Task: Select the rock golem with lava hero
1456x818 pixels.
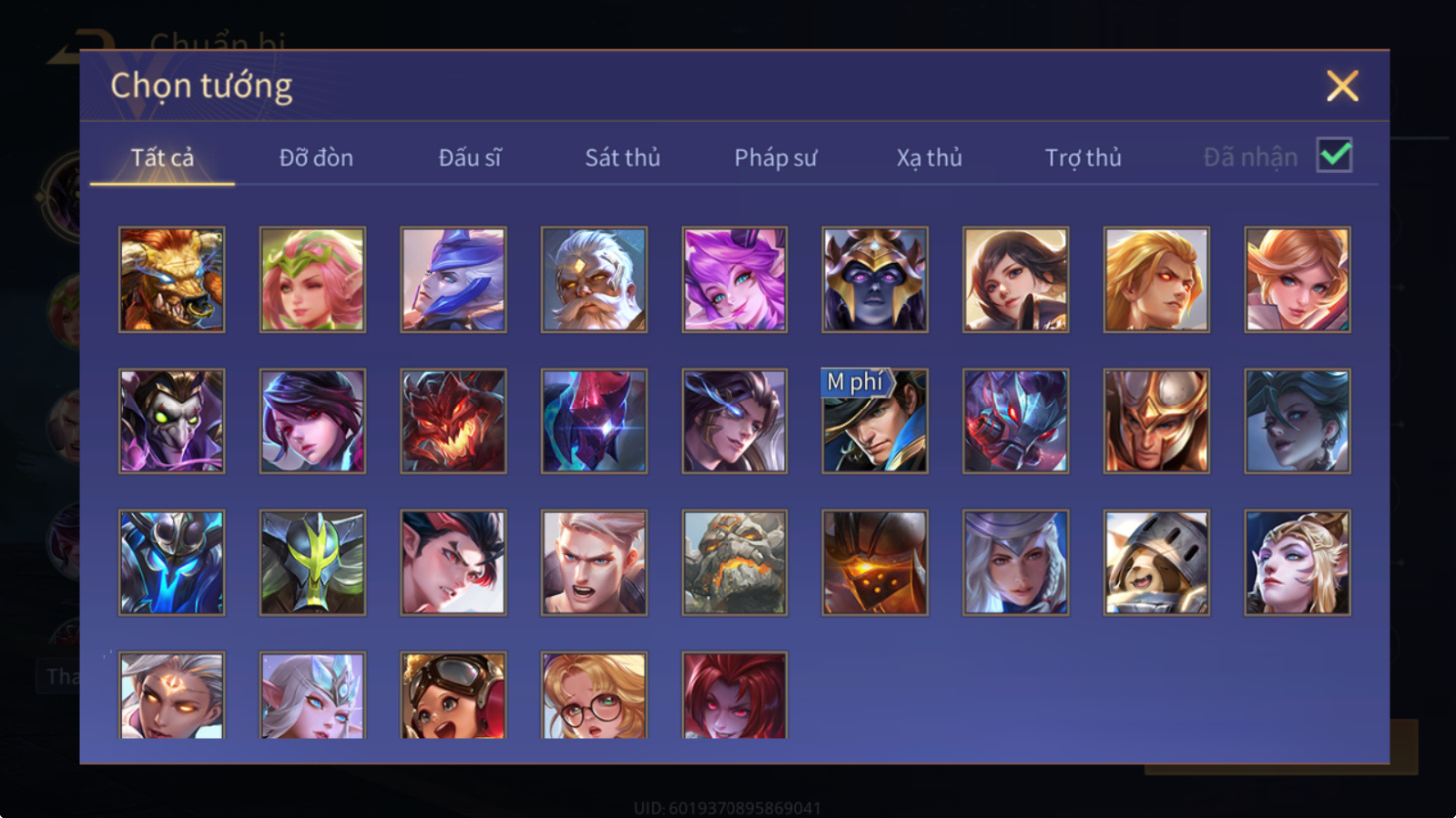Action: coord(734,562)
